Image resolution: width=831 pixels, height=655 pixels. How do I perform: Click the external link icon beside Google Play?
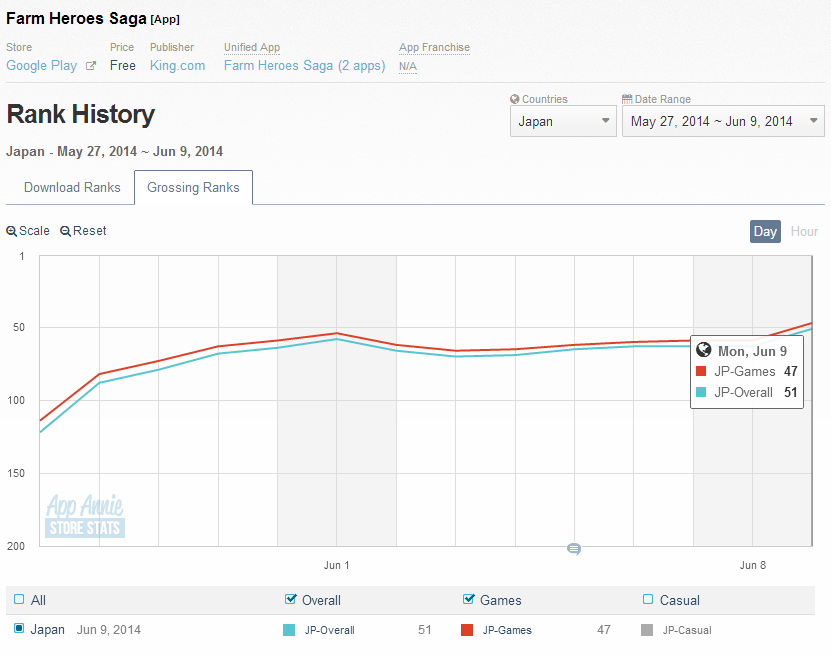pos(91,66)
